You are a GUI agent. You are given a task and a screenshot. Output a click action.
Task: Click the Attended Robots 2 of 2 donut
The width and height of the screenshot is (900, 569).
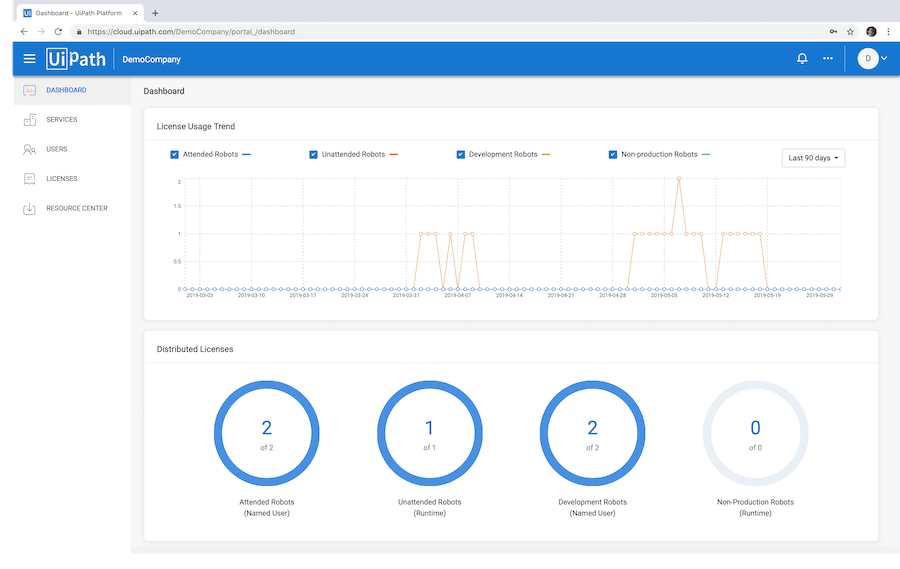coord(267,433)
